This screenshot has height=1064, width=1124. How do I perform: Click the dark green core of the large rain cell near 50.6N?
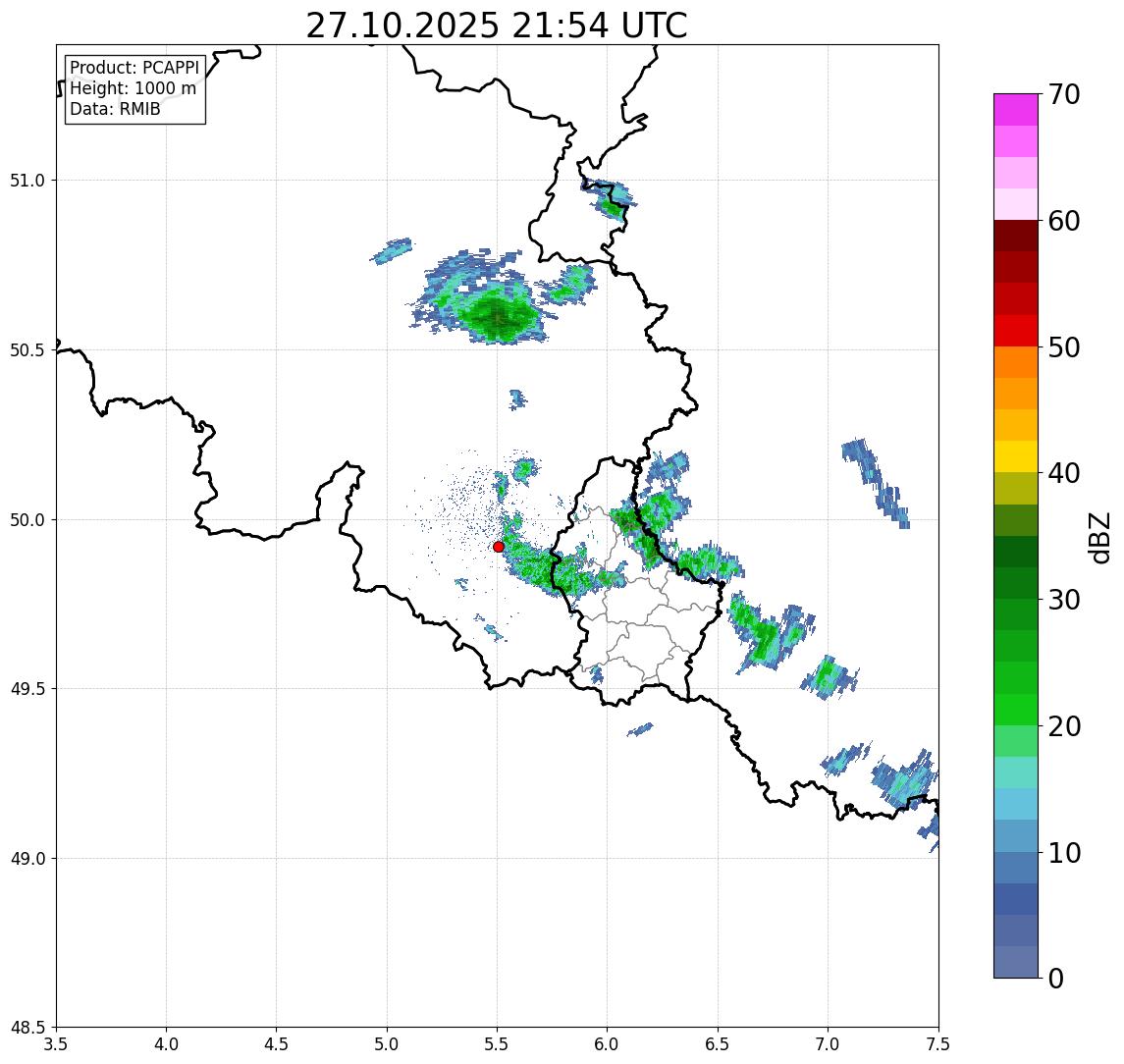(499, 317)
